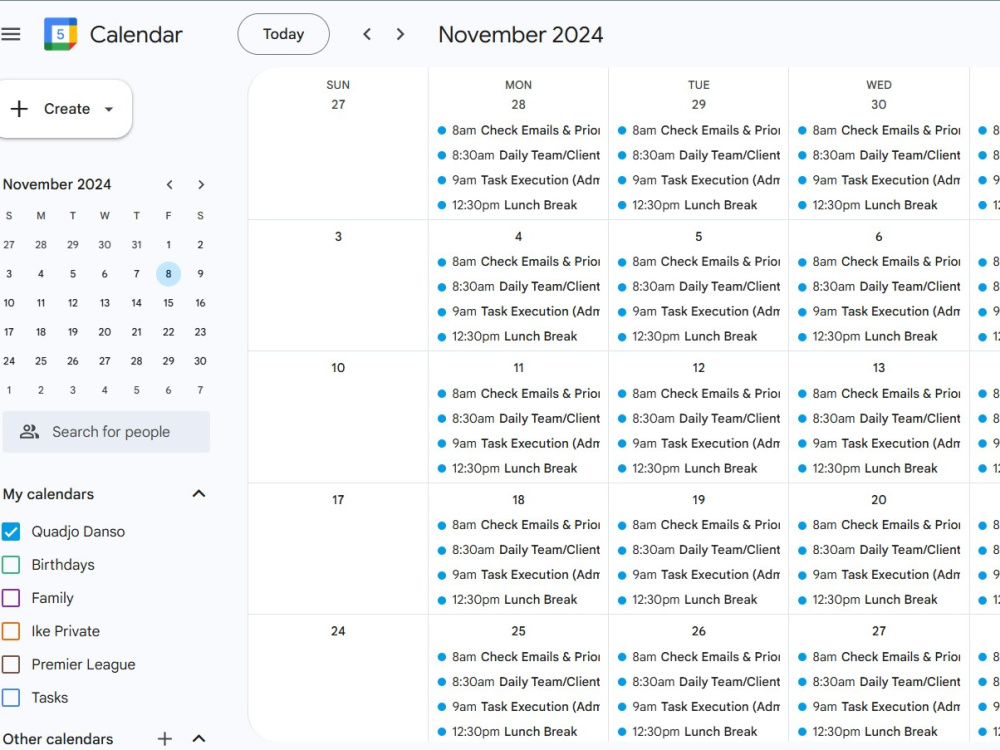Screen dimensions: 1000x750
Task: Enable the Ike Private calendar
Action: point(11,631)
